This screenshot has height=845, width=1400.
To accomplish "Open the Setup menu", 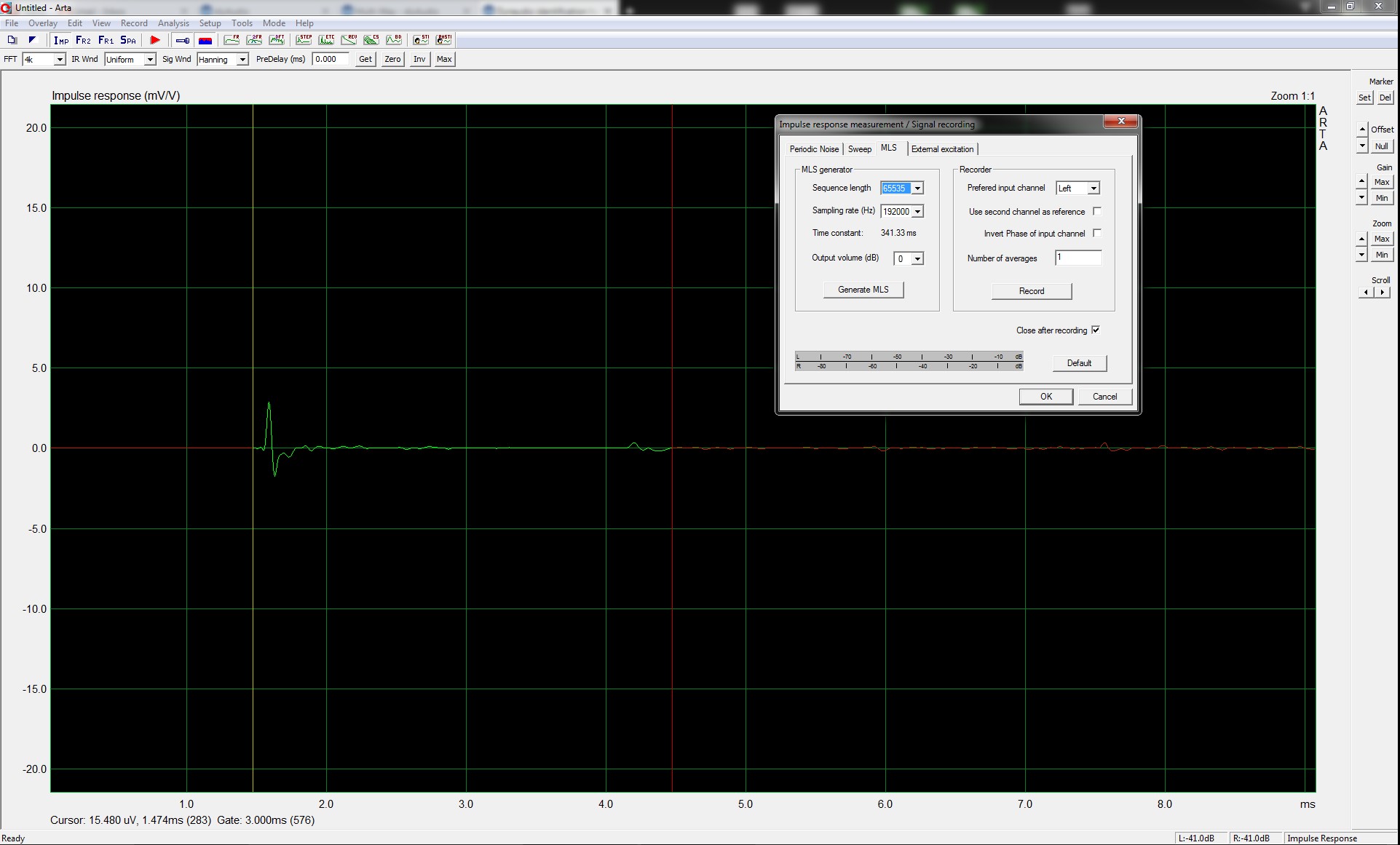I will 210,23.
